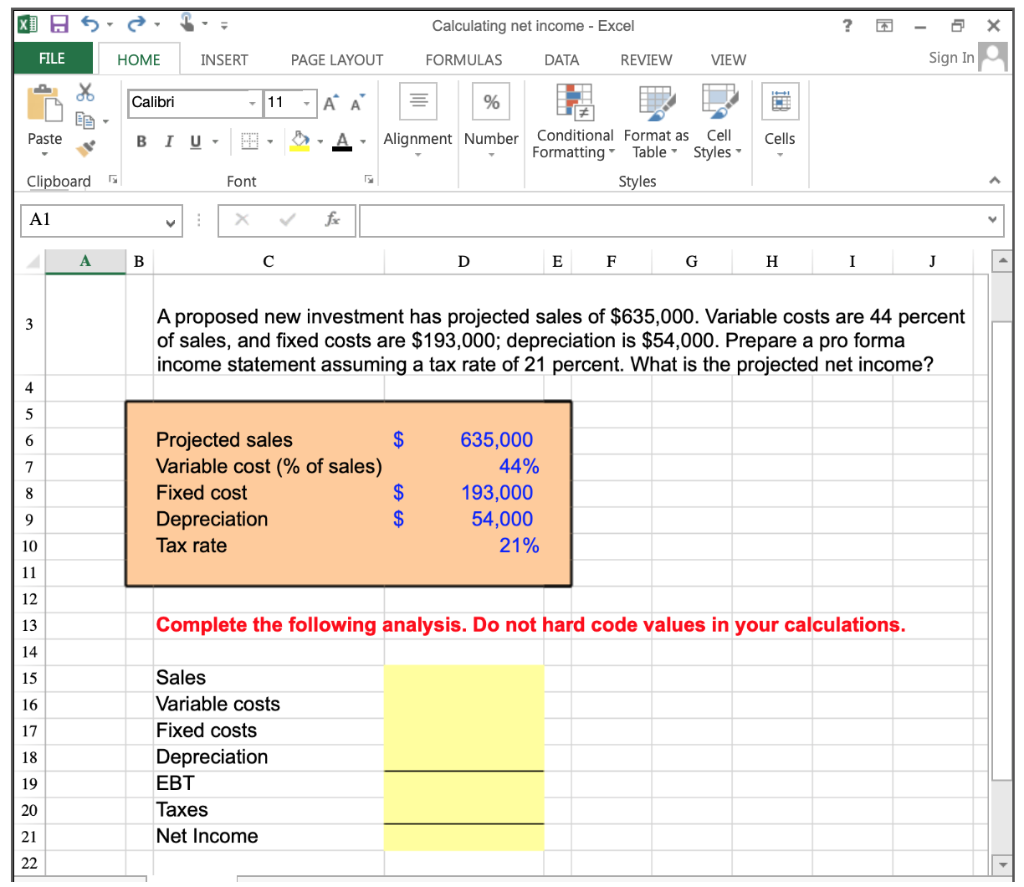Open Conditional Formatting in the Styles group
The image size is (1024, 887).
pyautogui.click(x=574, y=120)
